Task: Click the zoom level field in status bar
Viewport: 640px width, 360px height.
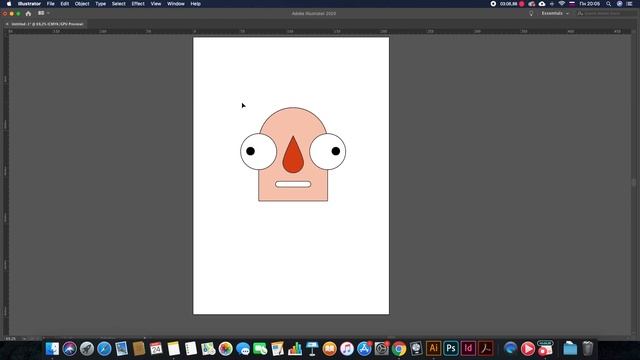Action: (x=11, y=338)
